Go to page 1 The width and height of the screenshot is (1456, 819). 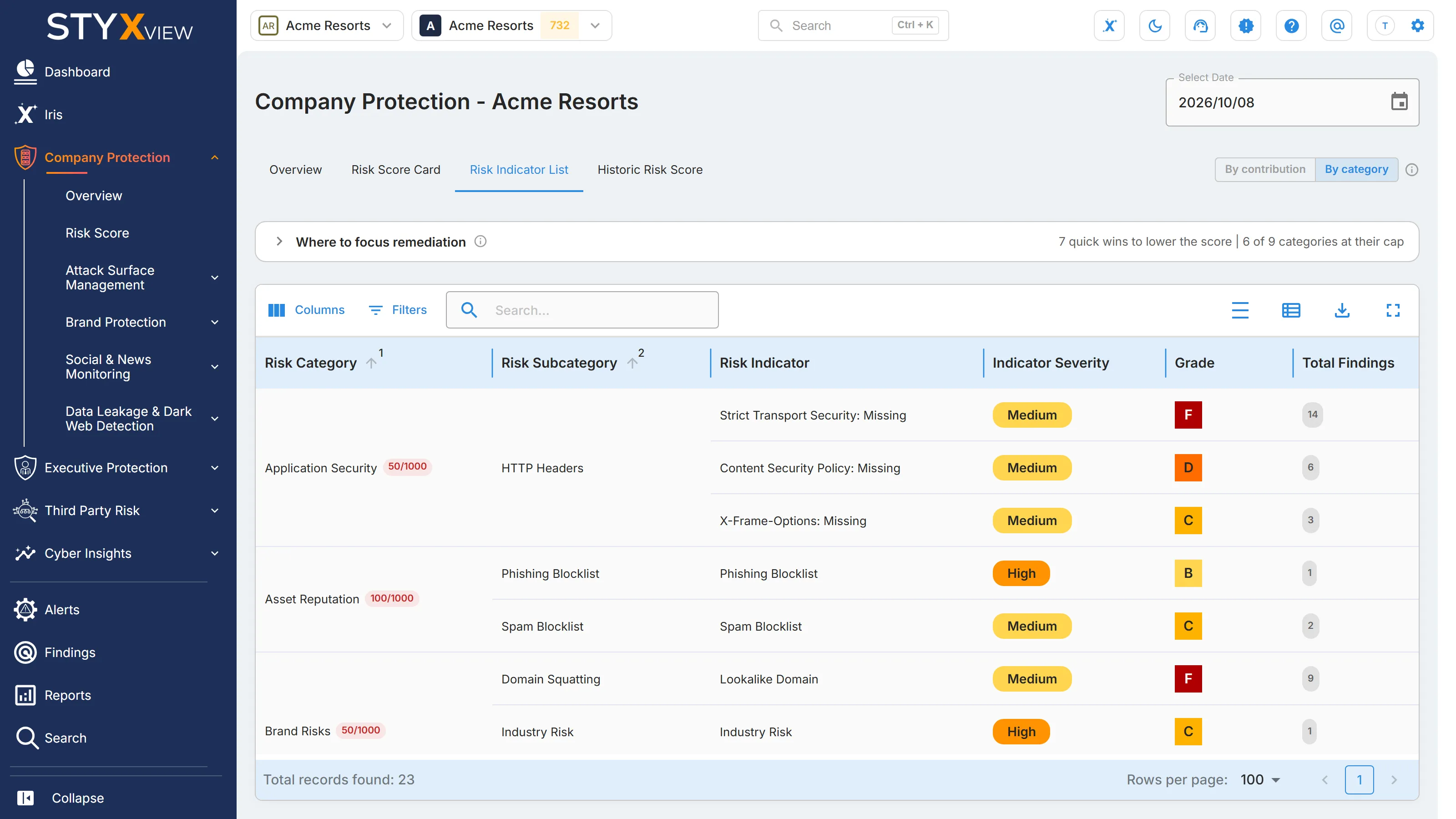pyautogui.click(x=1360, y=779)
